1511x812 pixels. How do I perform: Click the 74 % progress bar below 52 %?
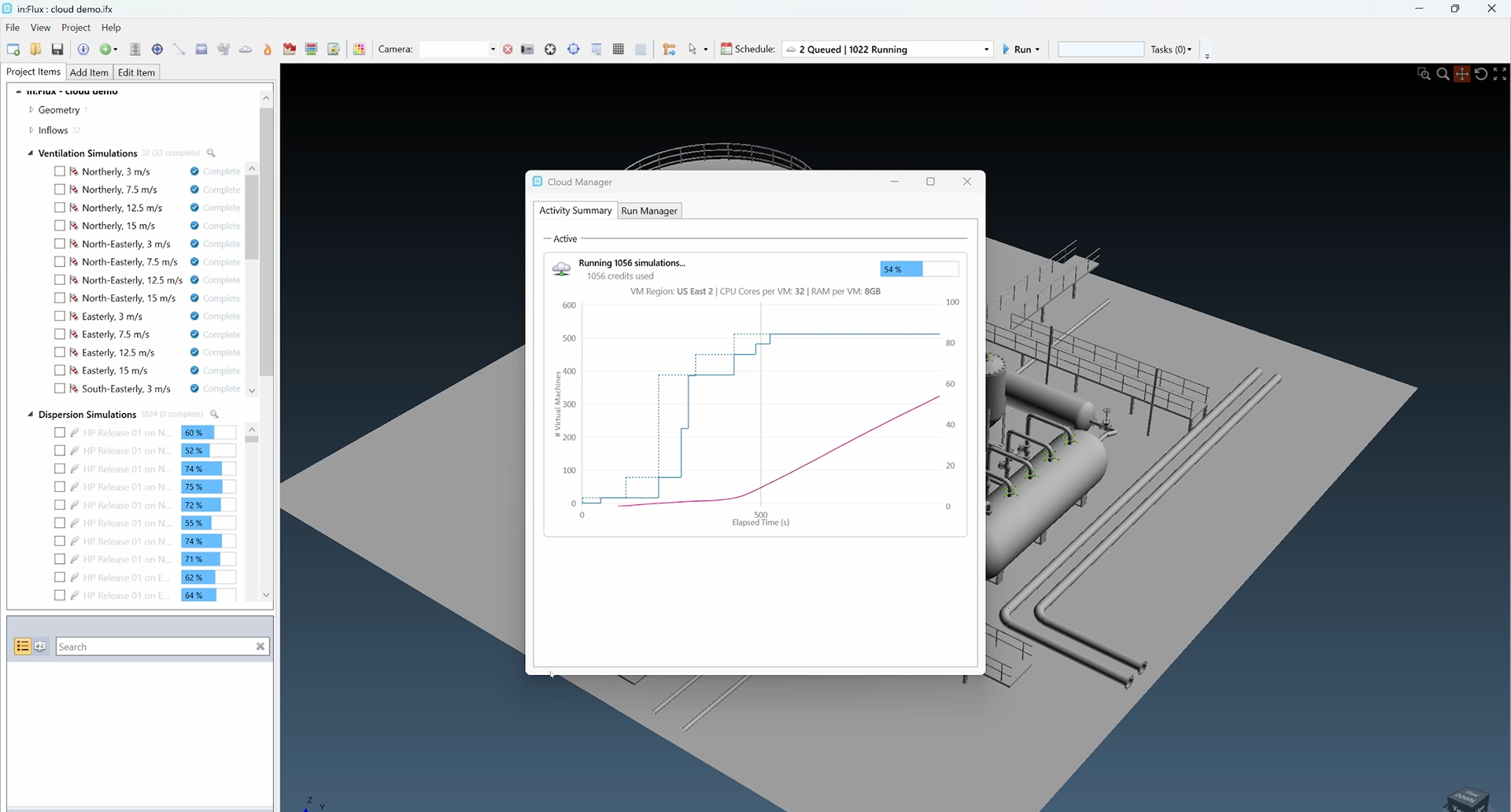tap(209, 469)
